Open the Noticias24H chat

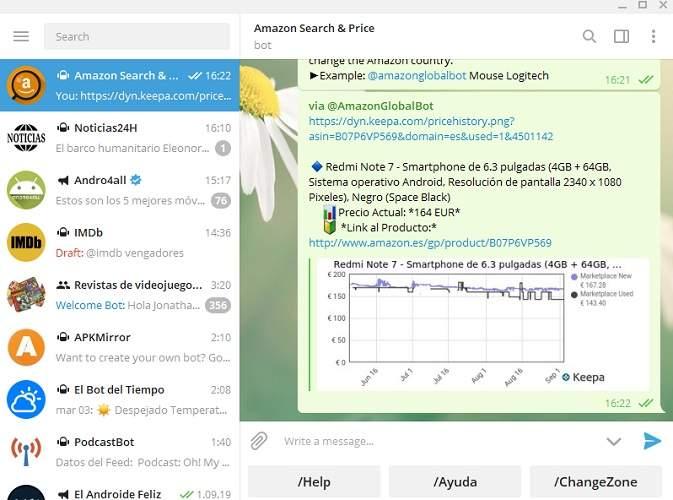point(120,138)
